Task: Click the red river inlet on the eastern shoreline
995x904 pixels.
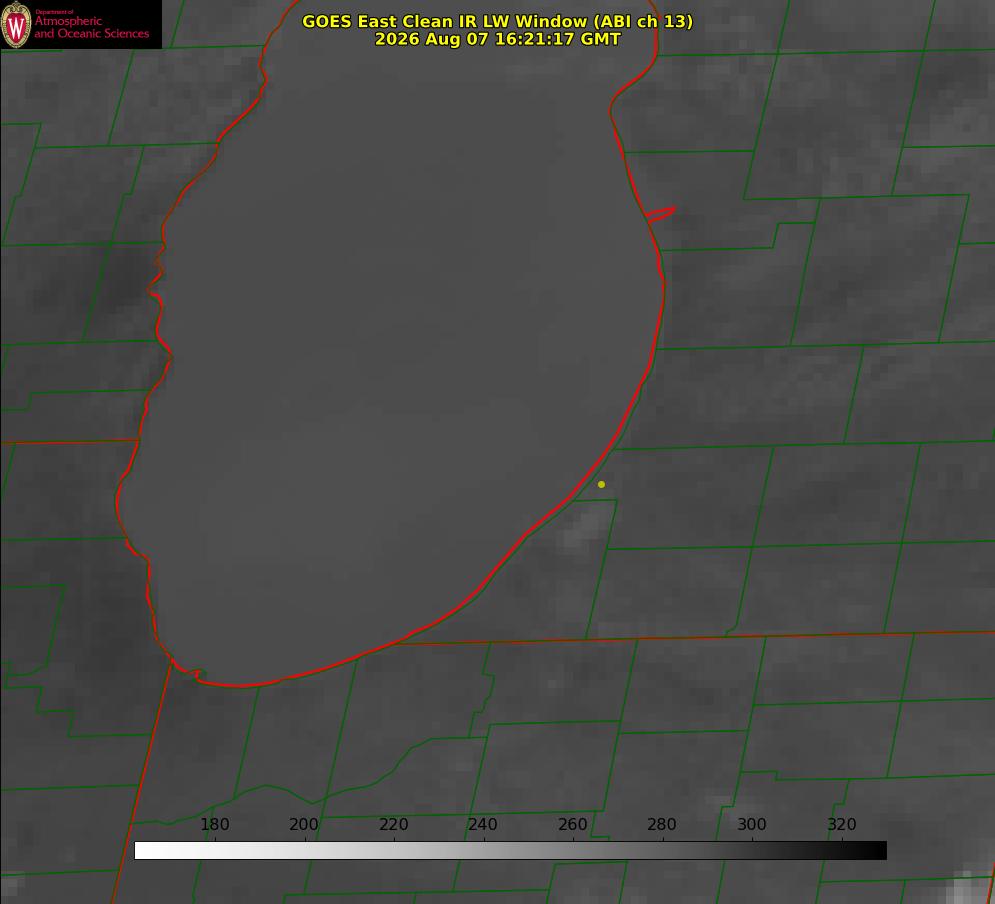Action: coord(660,213)
